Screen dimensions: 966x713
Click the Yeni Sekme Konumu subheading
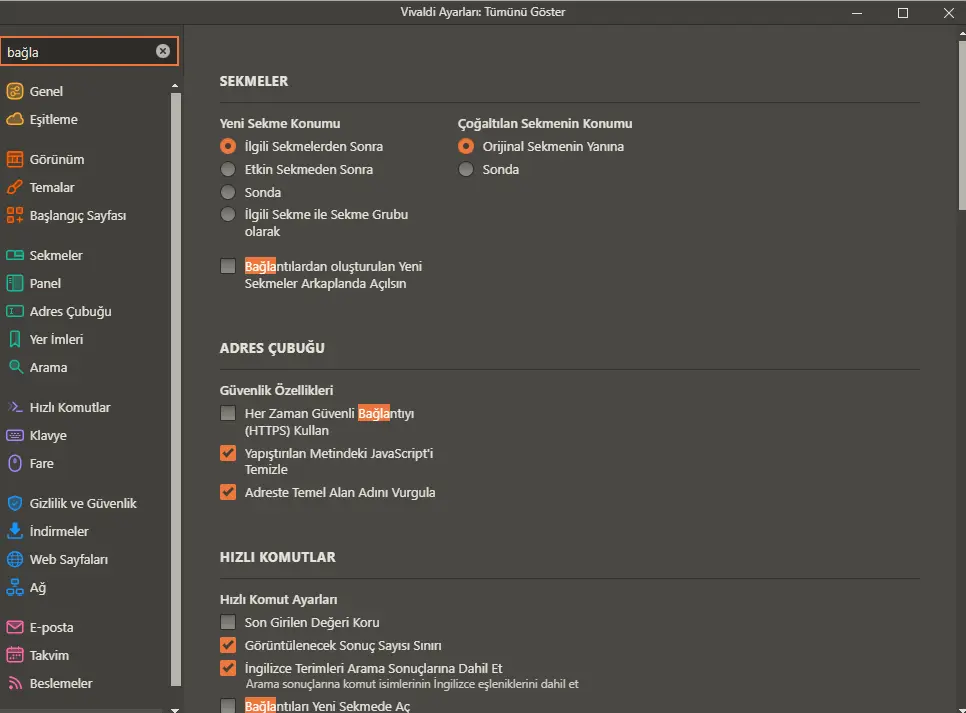click(280, 123)
